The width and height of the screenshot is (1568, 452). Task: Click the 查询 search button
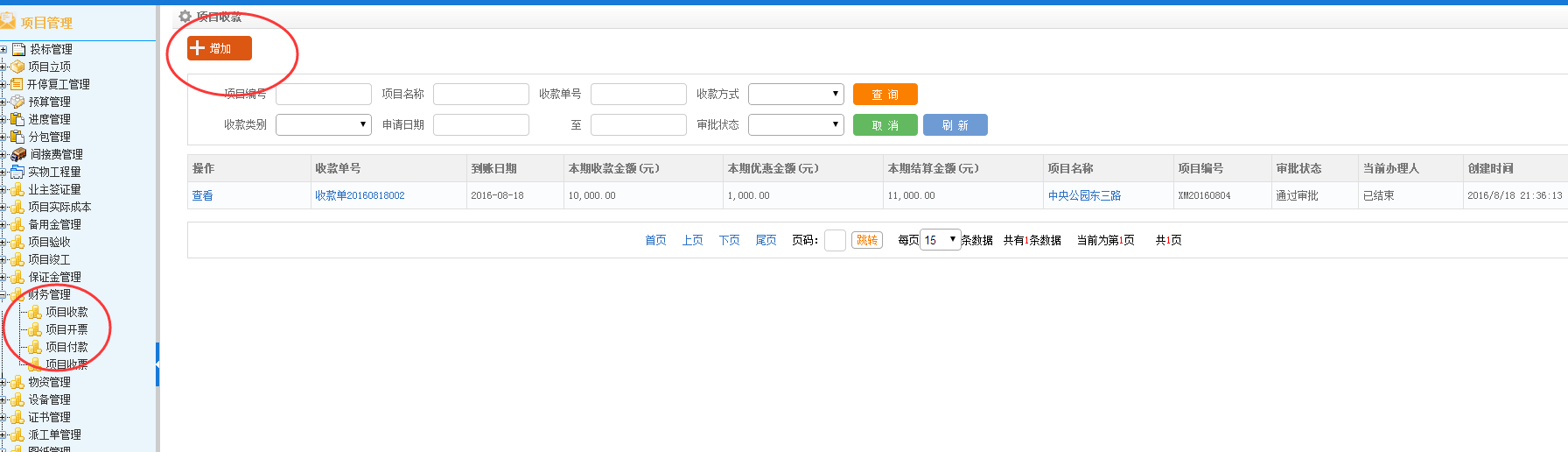point(885,94)
